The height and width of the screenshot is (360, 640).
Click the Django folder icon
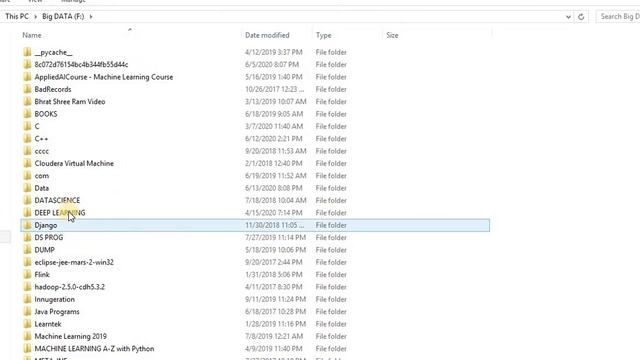(x=27, y=225)
